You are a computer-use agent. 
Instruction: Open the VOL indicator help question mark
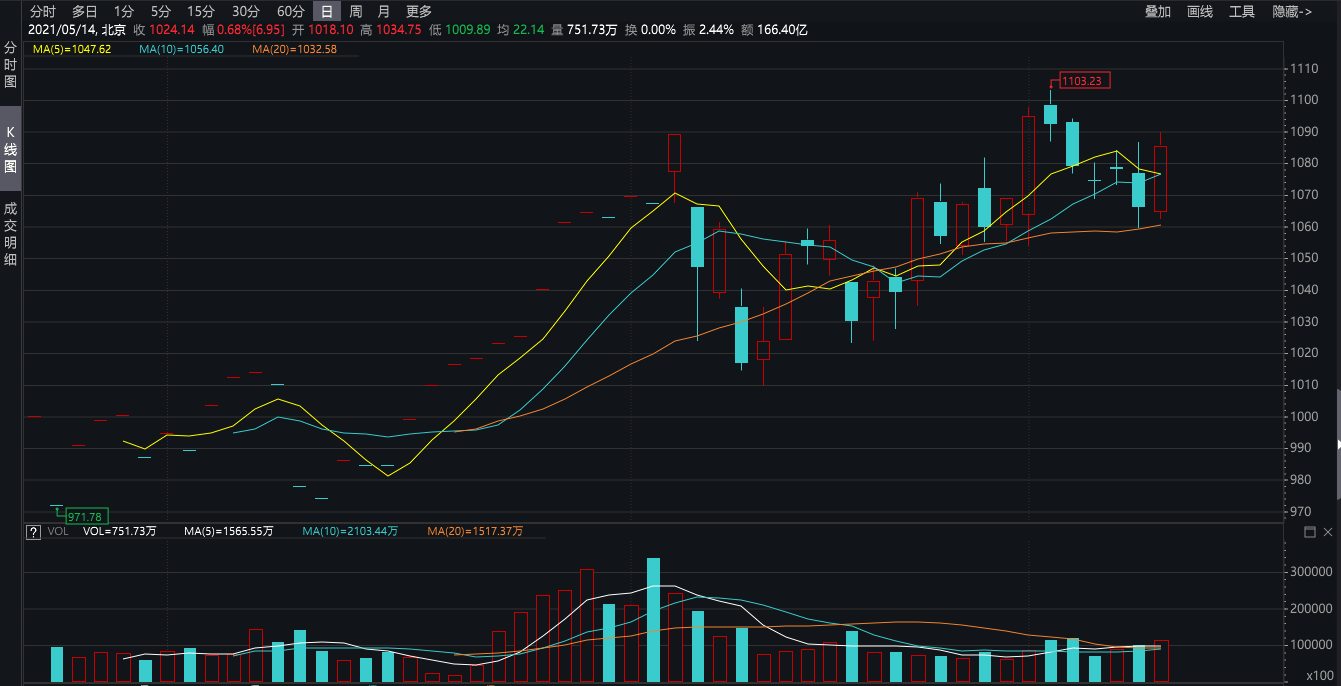tap(34, 532)
